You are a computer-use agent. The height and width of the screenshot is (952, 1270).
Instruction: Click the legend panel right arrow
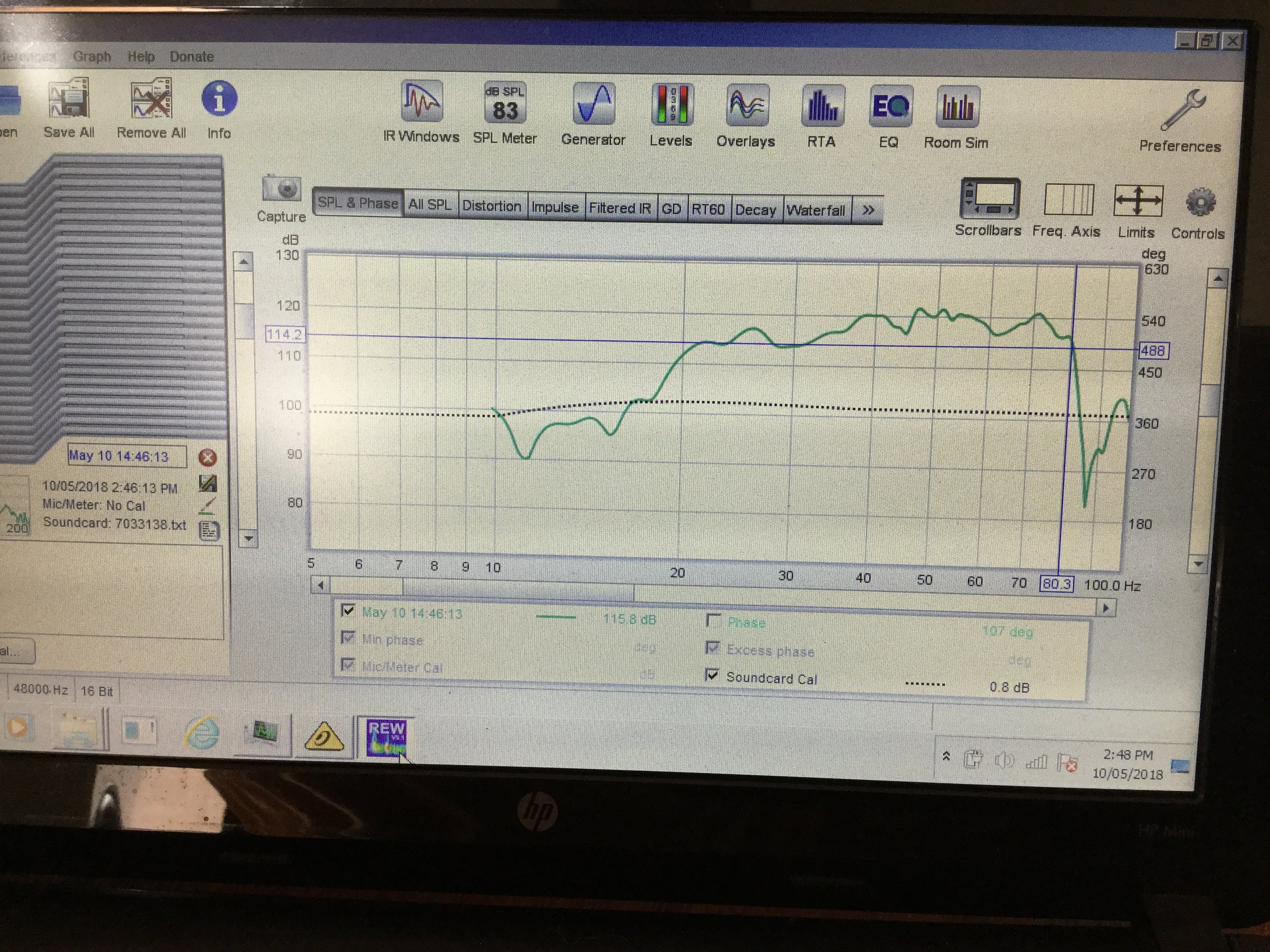click(x=1106, y=608)
